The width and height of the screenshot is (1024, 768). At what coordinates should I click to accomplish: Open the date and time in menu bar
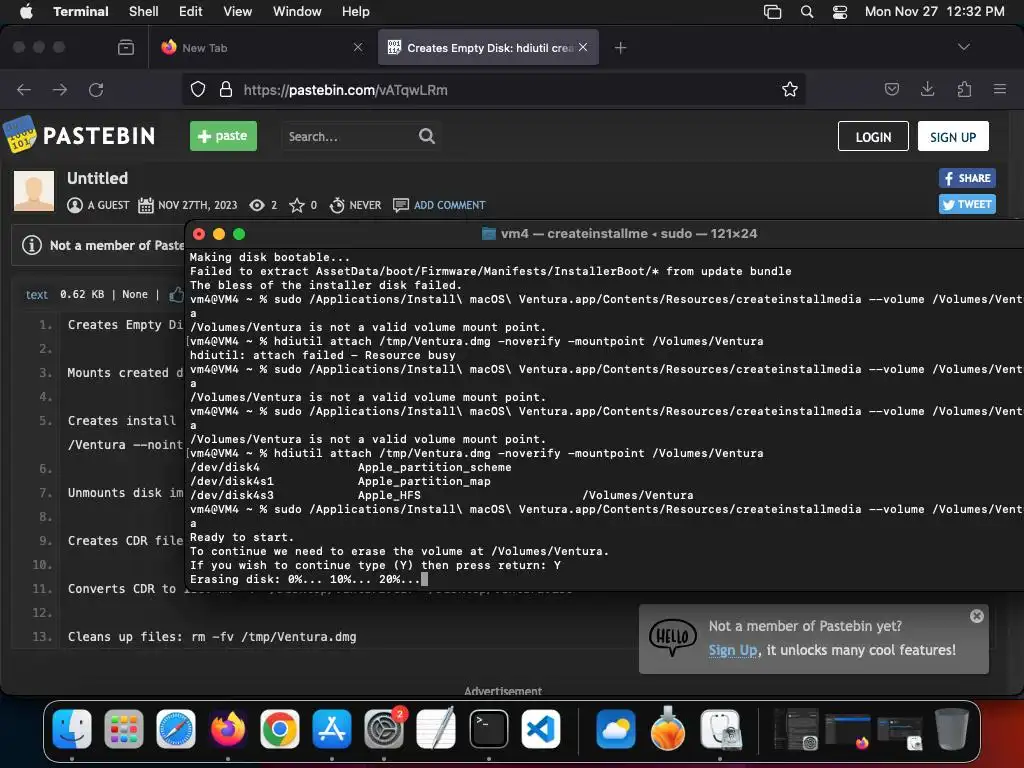point(935,12)
